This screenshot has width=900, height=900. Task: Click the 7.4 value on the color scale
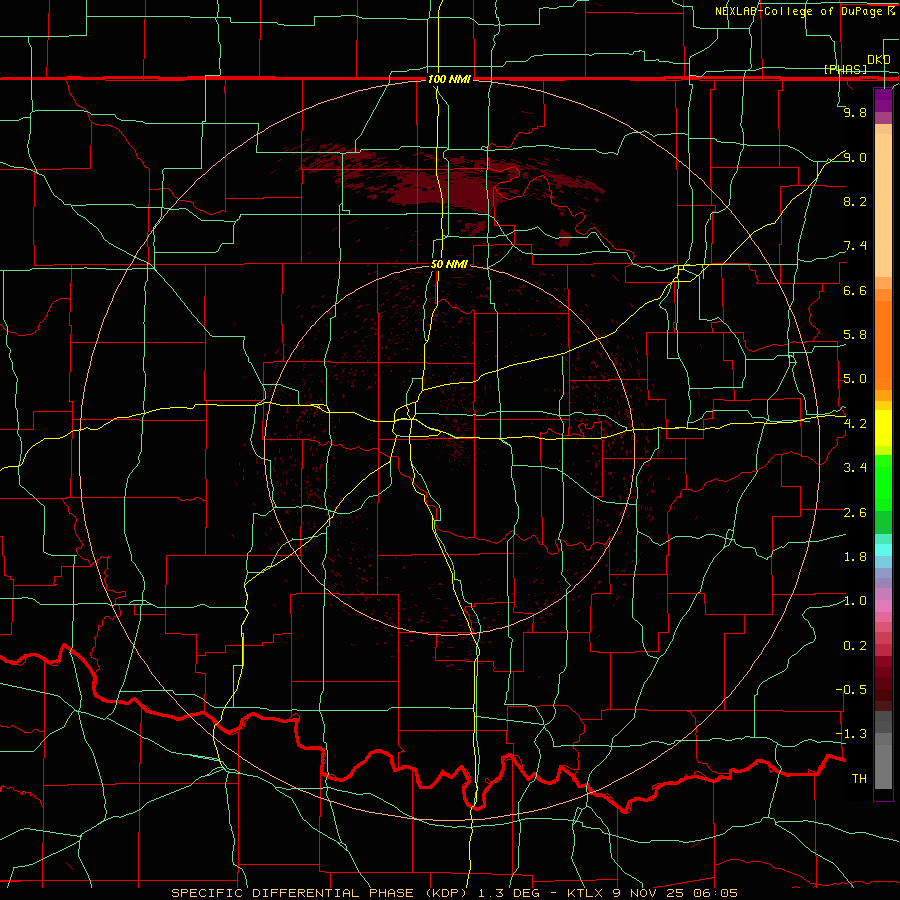(855, 246)
